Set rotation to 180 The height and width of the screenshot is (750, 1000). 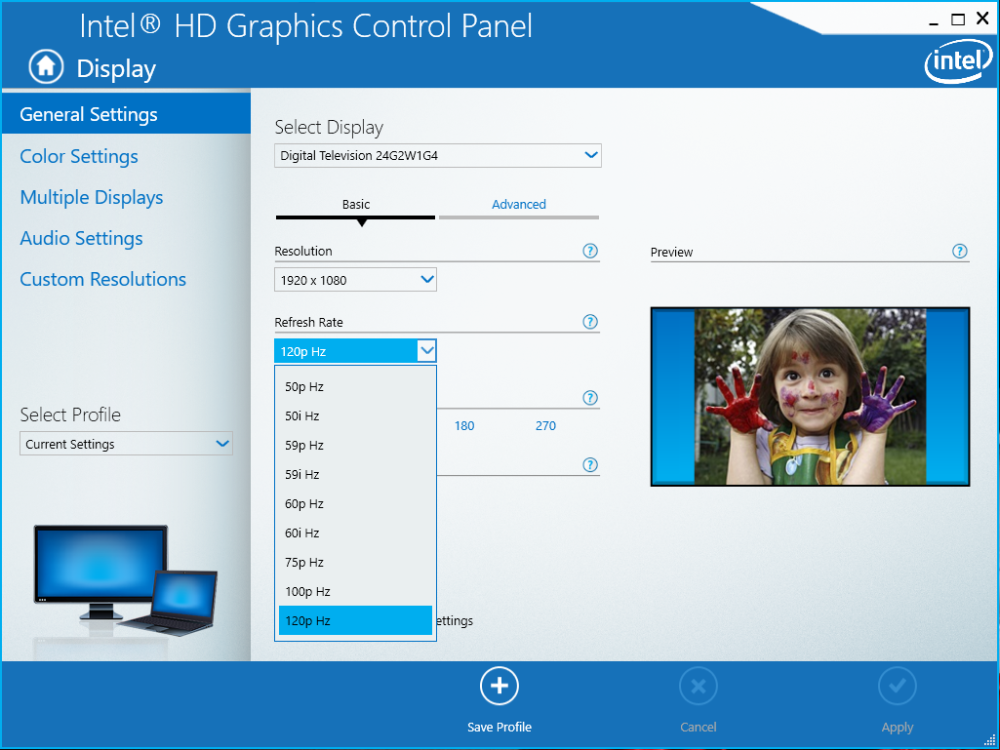point(464,425)
